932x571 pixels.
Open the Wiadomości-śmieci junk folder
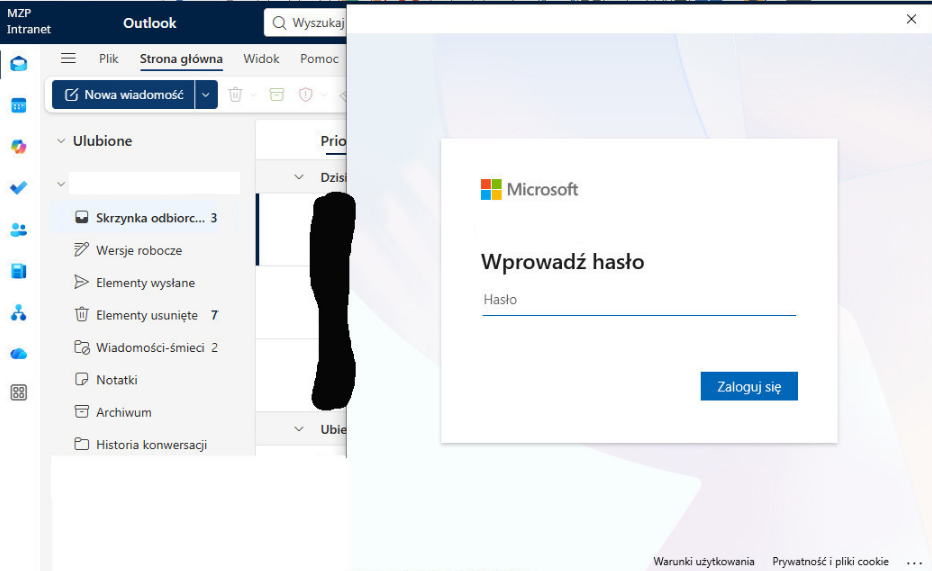146,348
